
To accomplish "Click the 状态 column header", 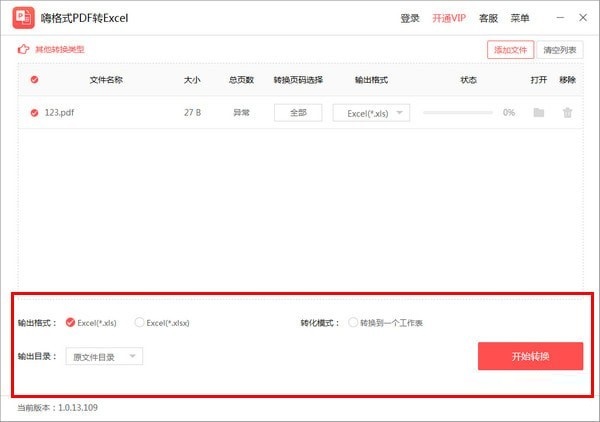I will [468, 80].
